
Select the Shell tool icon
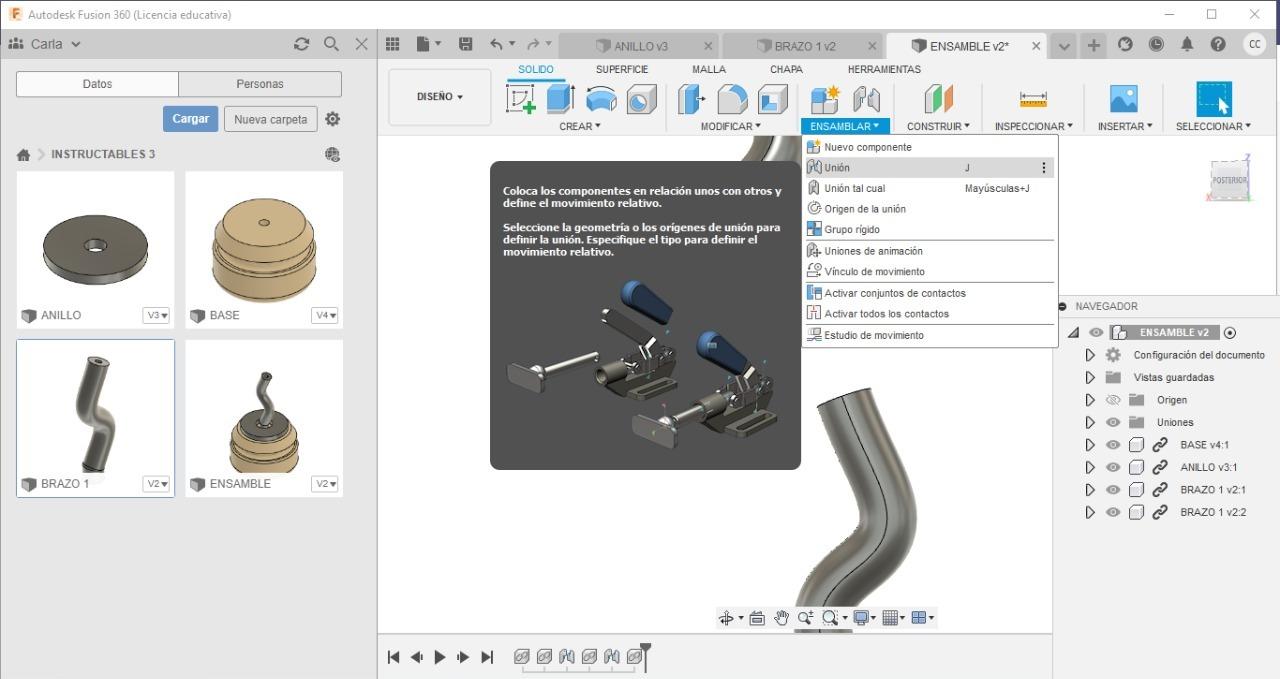772,98
